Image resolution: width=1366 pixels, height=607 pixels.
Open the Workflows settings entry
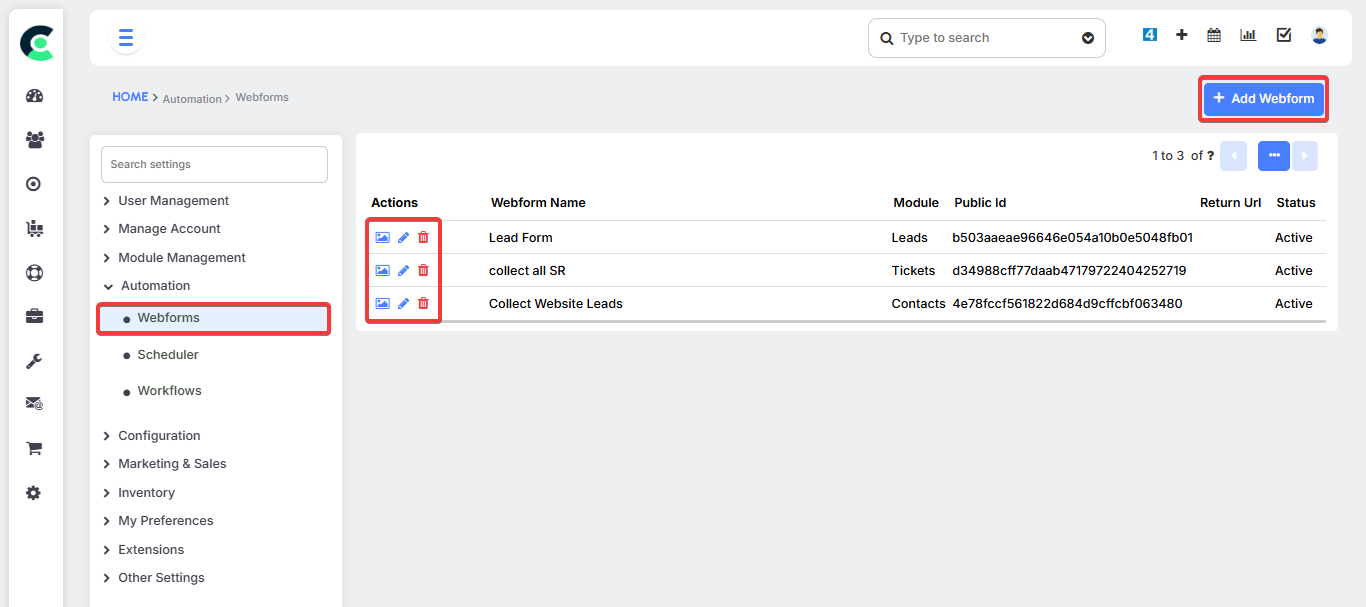click(169, 390)
